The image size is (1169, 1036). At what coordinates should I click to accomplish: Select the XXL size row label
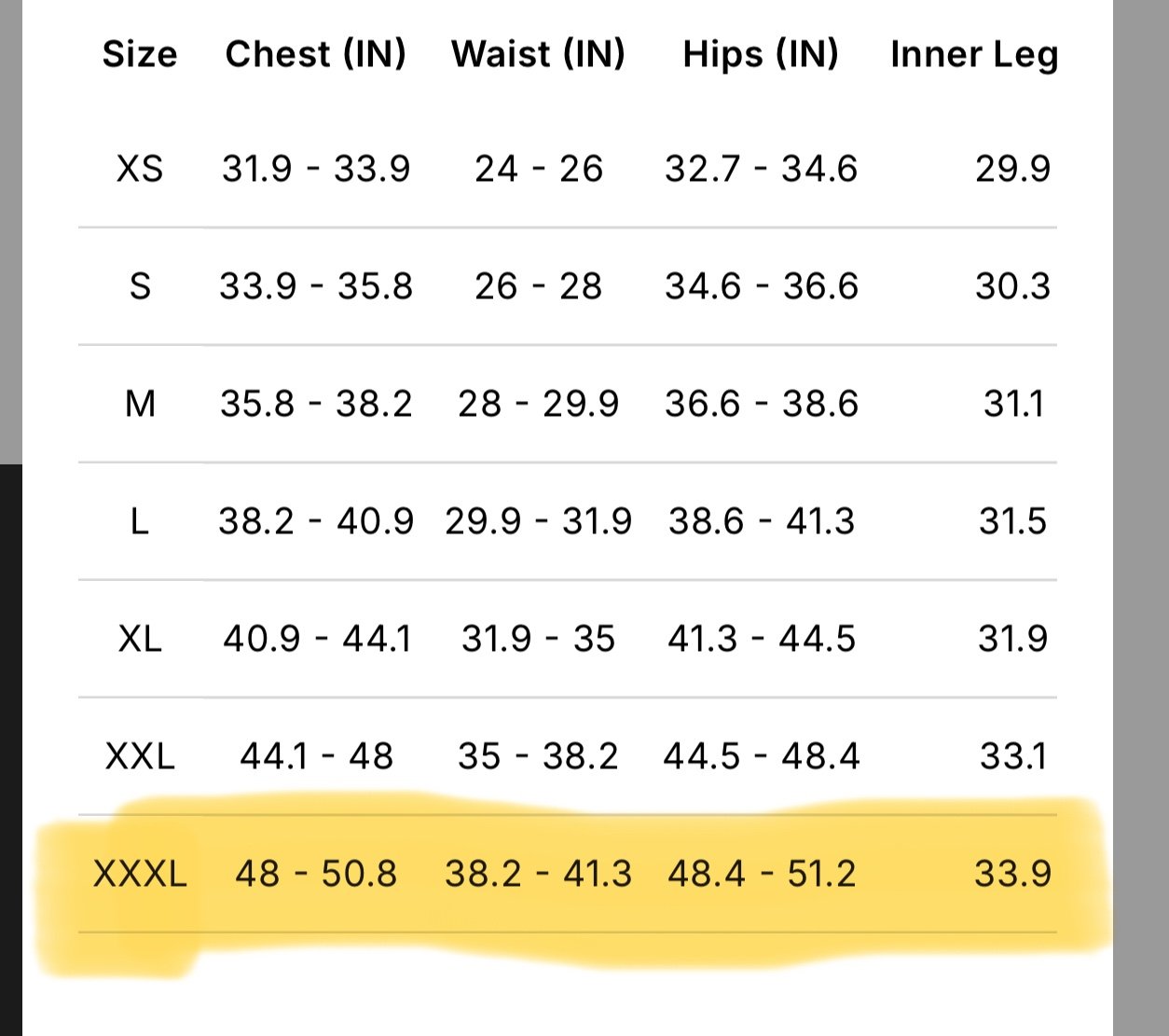140,756
